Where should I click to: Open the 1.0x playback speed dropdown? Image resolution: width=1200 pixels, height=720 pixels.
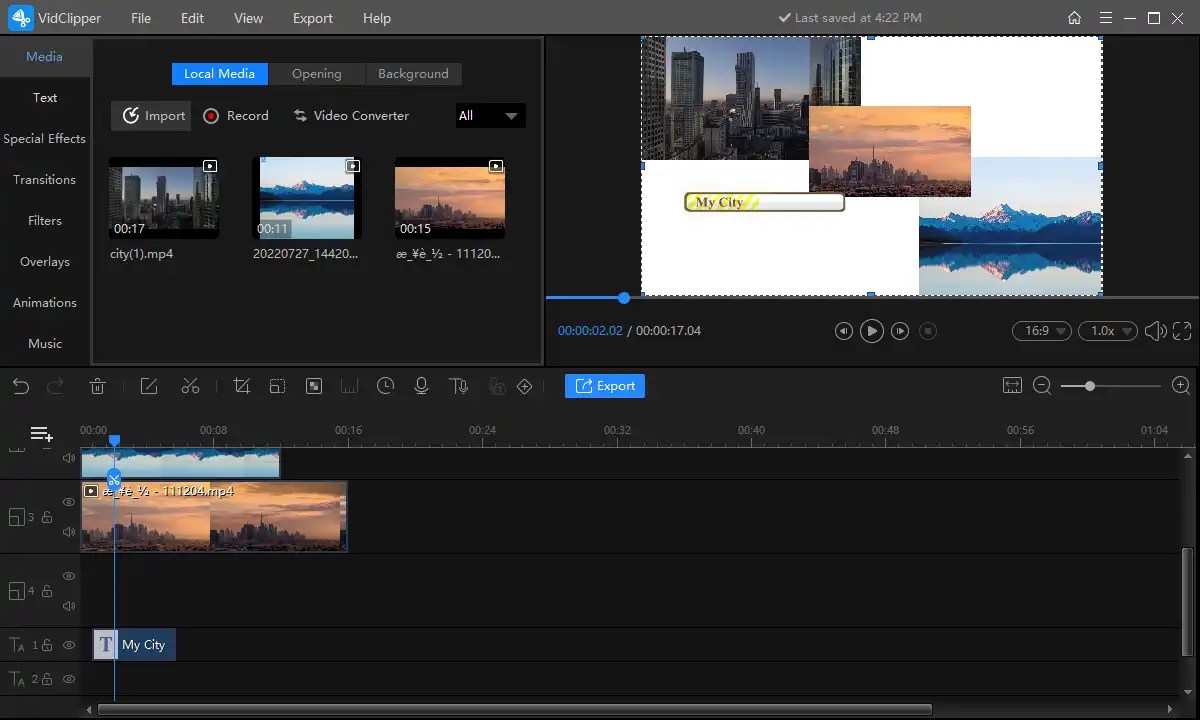[1107, 330]
